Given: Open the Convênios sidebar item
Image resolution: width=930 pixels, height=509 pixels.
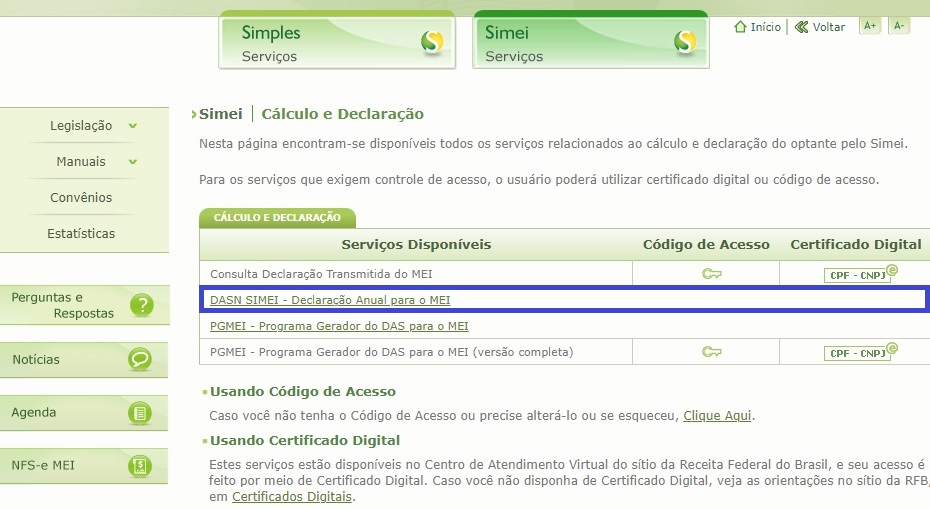Looking at the screenshot, I should click(x=81, y=198).
